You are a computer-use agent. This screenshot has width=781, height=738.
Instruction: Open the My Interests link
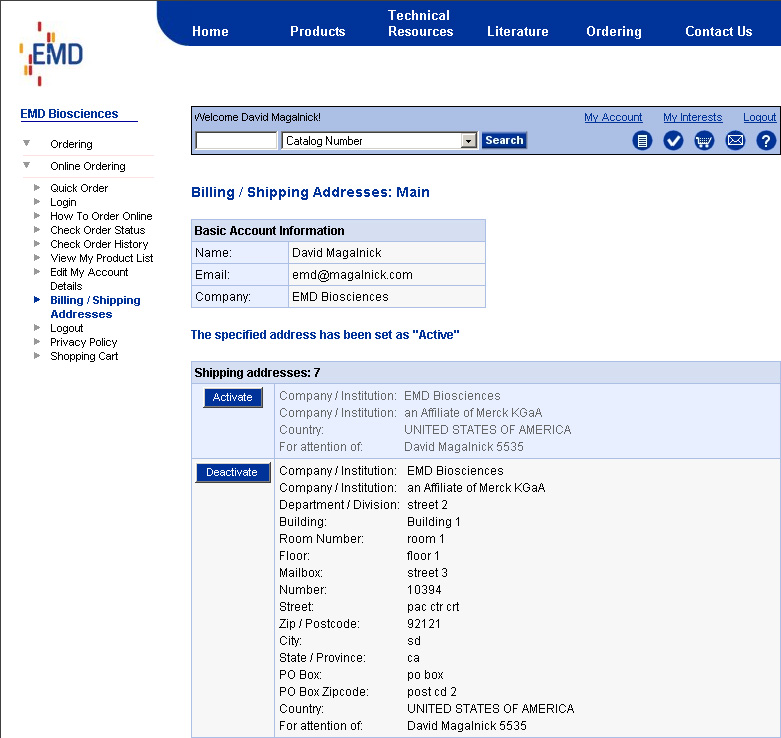[x=692, y=118]
